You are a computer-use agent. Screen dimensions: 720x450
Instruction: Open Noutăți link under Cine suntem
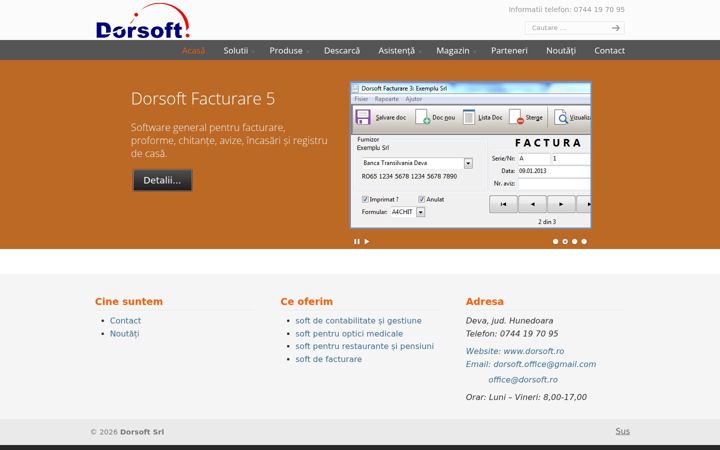pos(124,333)
